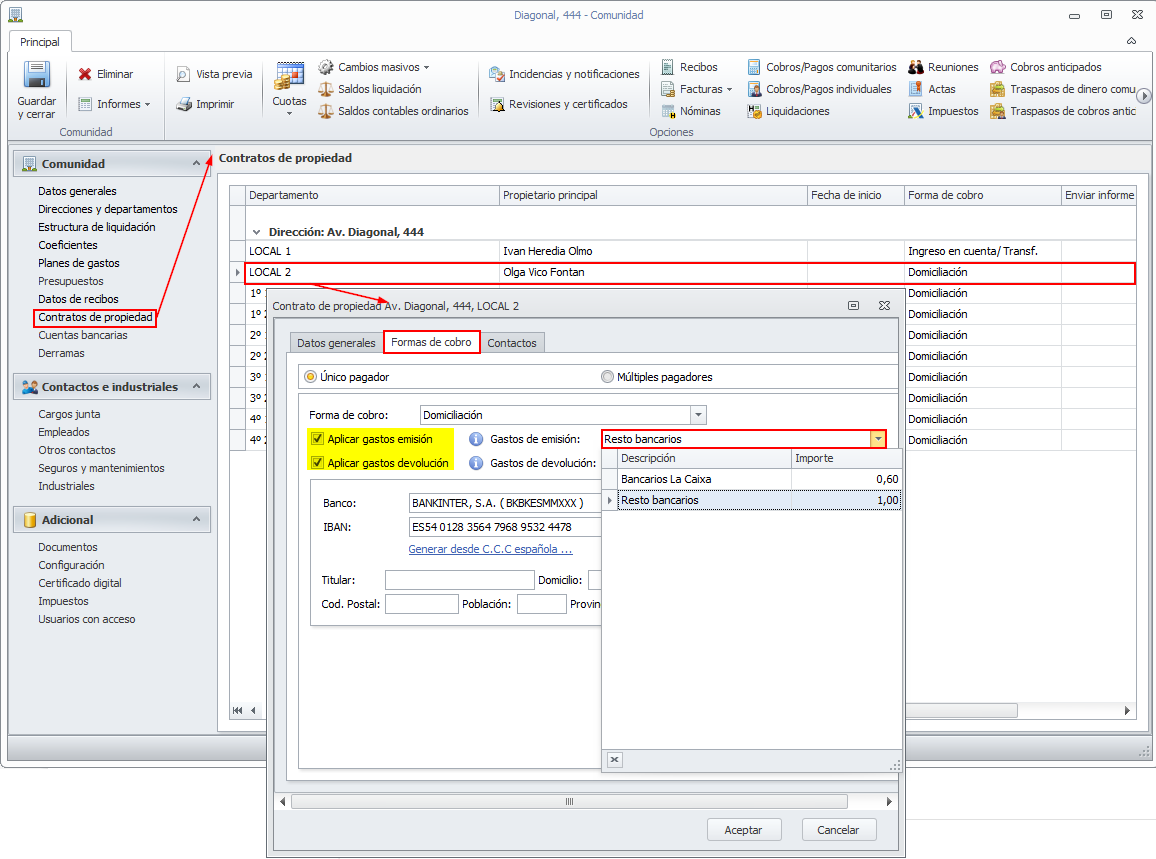
Task: Collapse Contactos e industriales section
Action: pyautogui.click(x=196, y=386)
